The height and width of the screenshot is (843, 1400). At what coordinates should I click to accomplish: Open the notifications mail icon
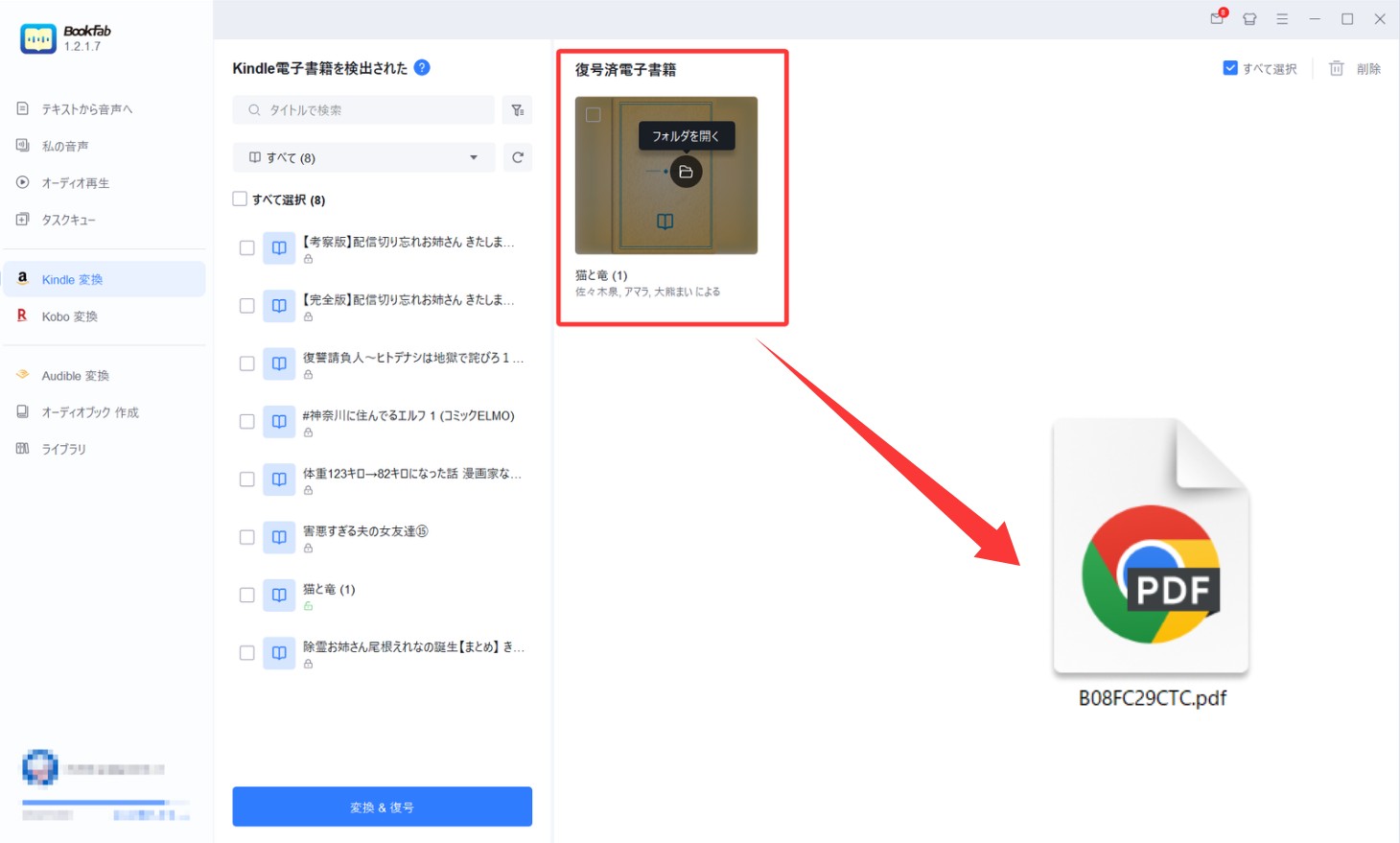click(1217, 18)
